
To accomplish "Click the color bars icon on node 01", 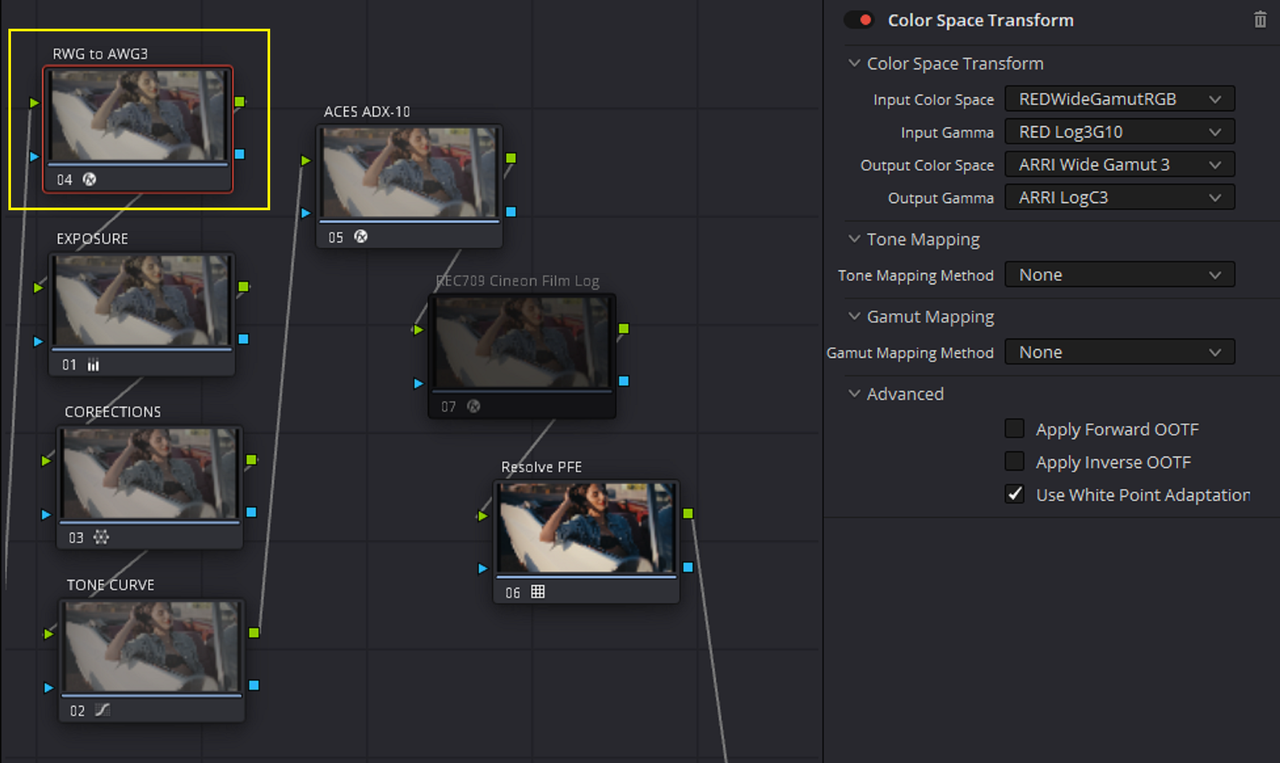I will point(93,365).
